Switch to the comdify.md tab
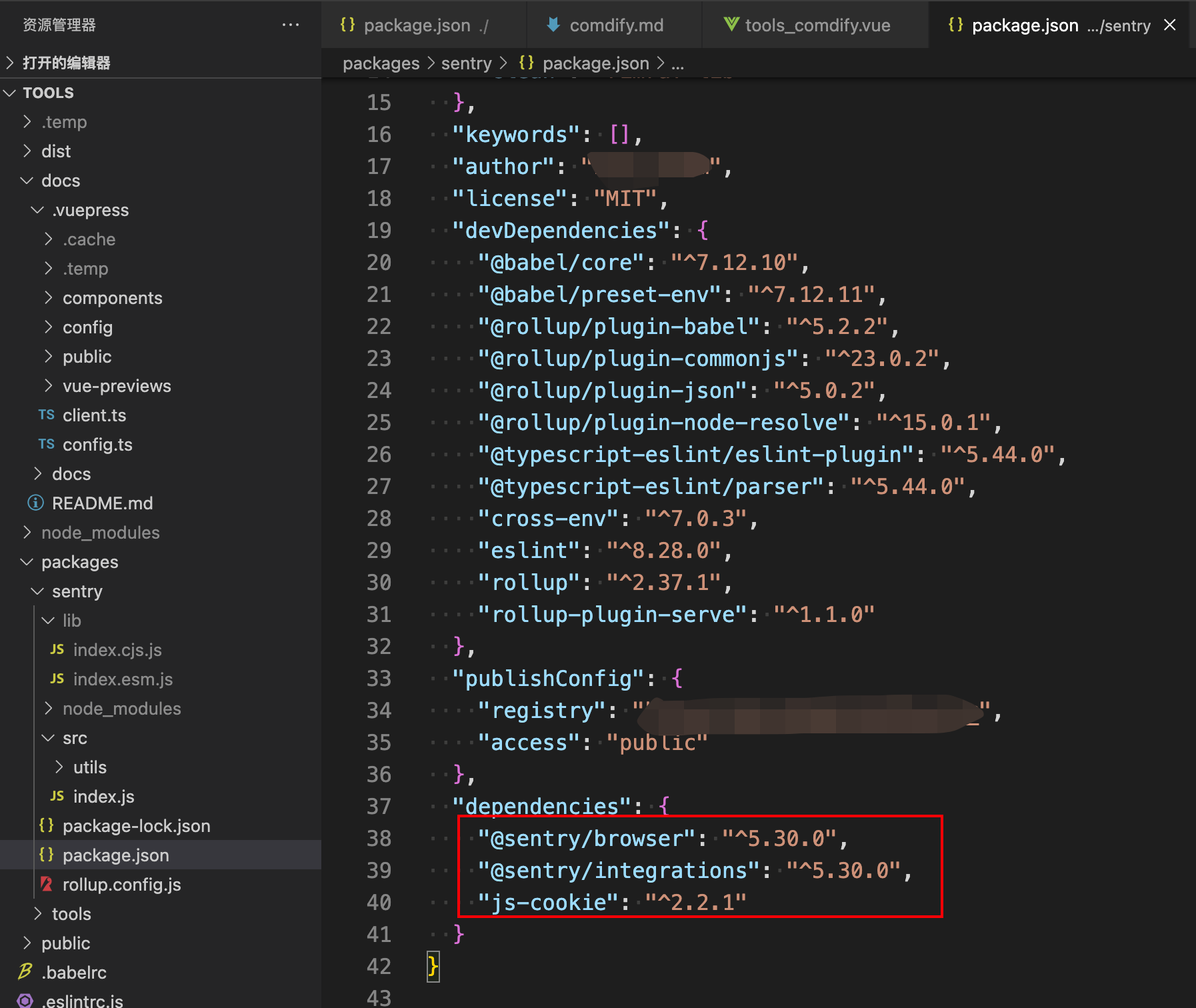The image size is (1196, 1008). pyautogui.click(x=615, y=25)
